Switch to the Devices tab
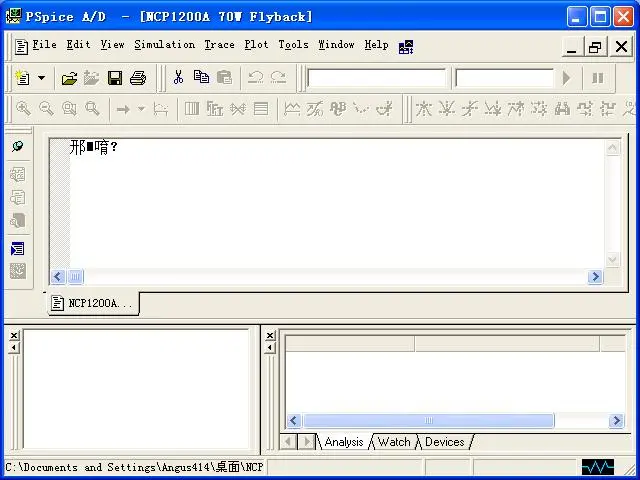The width and height of the screenshot is (640, 480). pos(444,442)
